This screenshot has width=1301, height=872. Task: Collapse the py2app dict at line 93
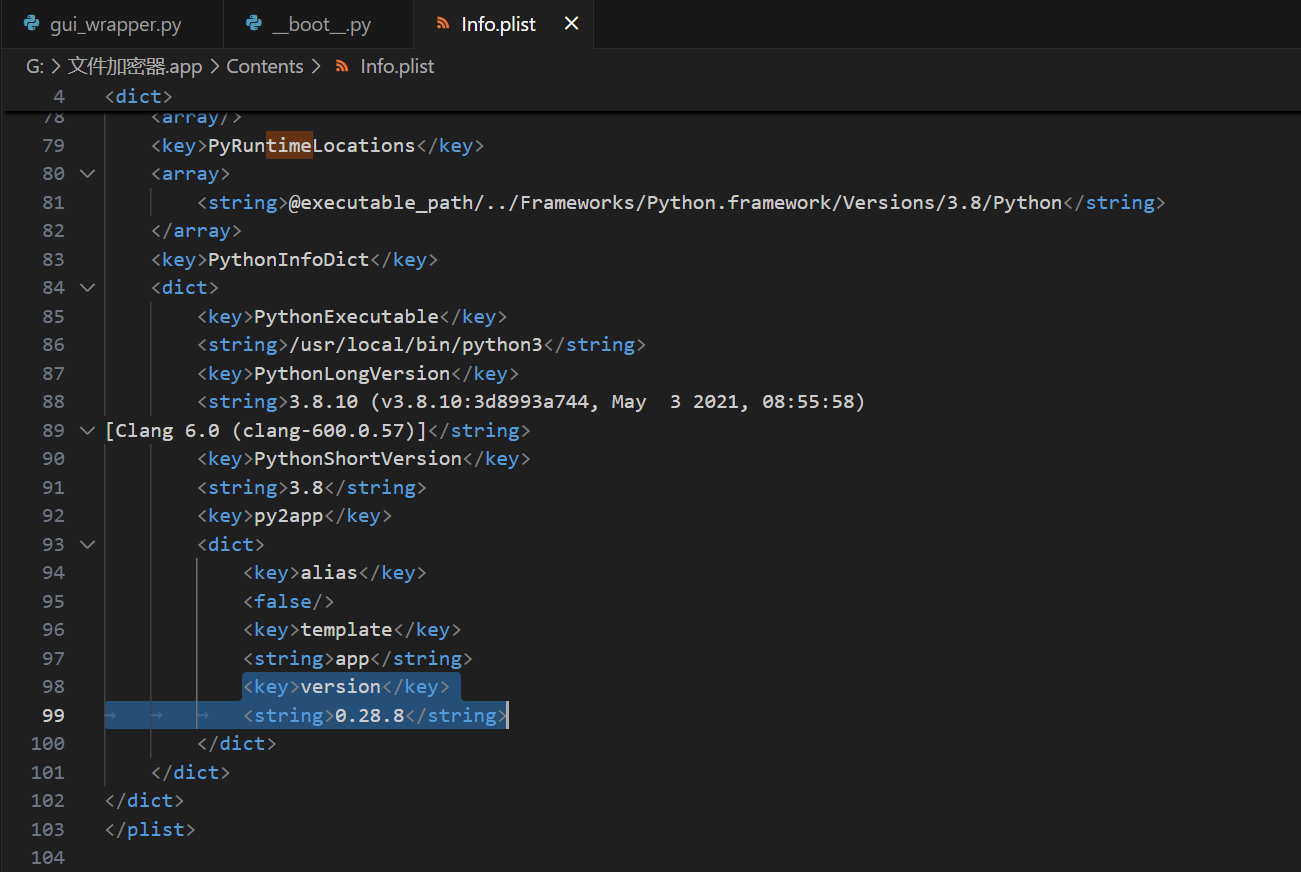(87, 545)
